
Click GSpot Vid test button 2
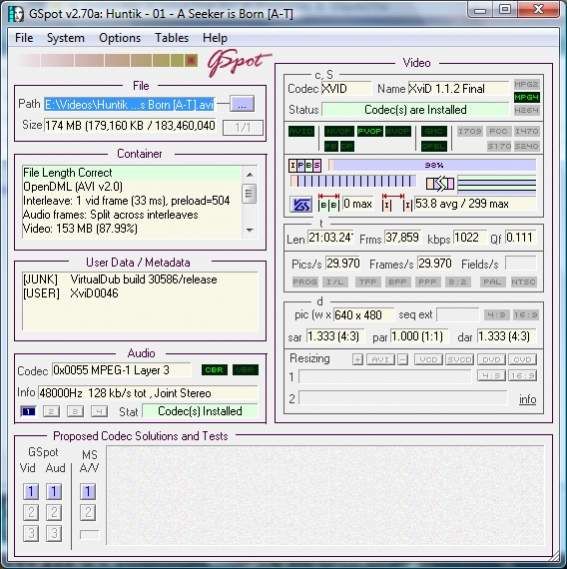[30, 512]
